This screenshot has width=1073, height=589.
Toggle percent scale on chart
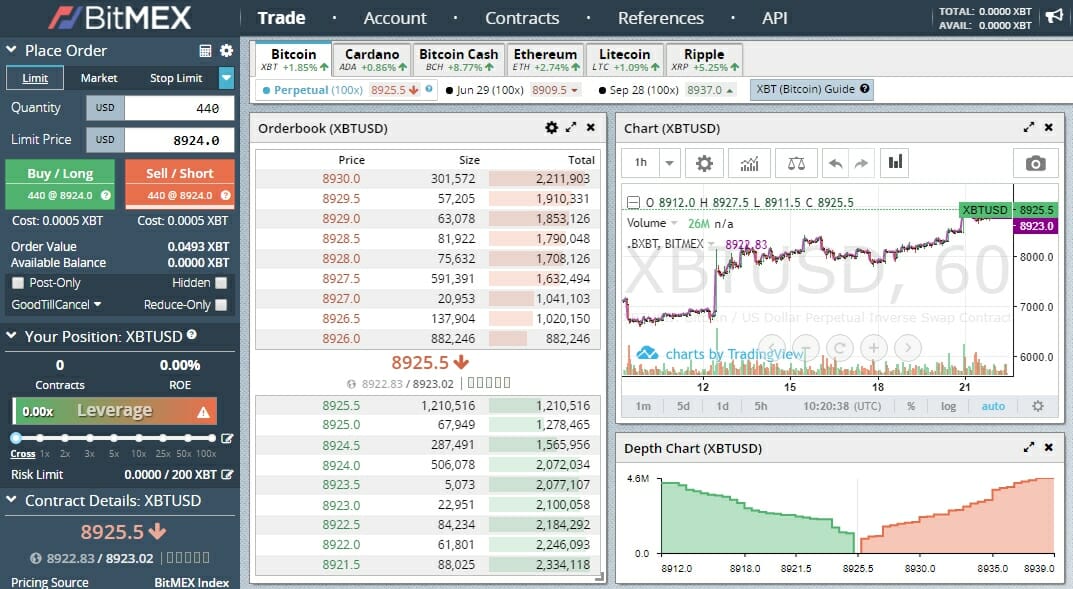coord(911,406)
